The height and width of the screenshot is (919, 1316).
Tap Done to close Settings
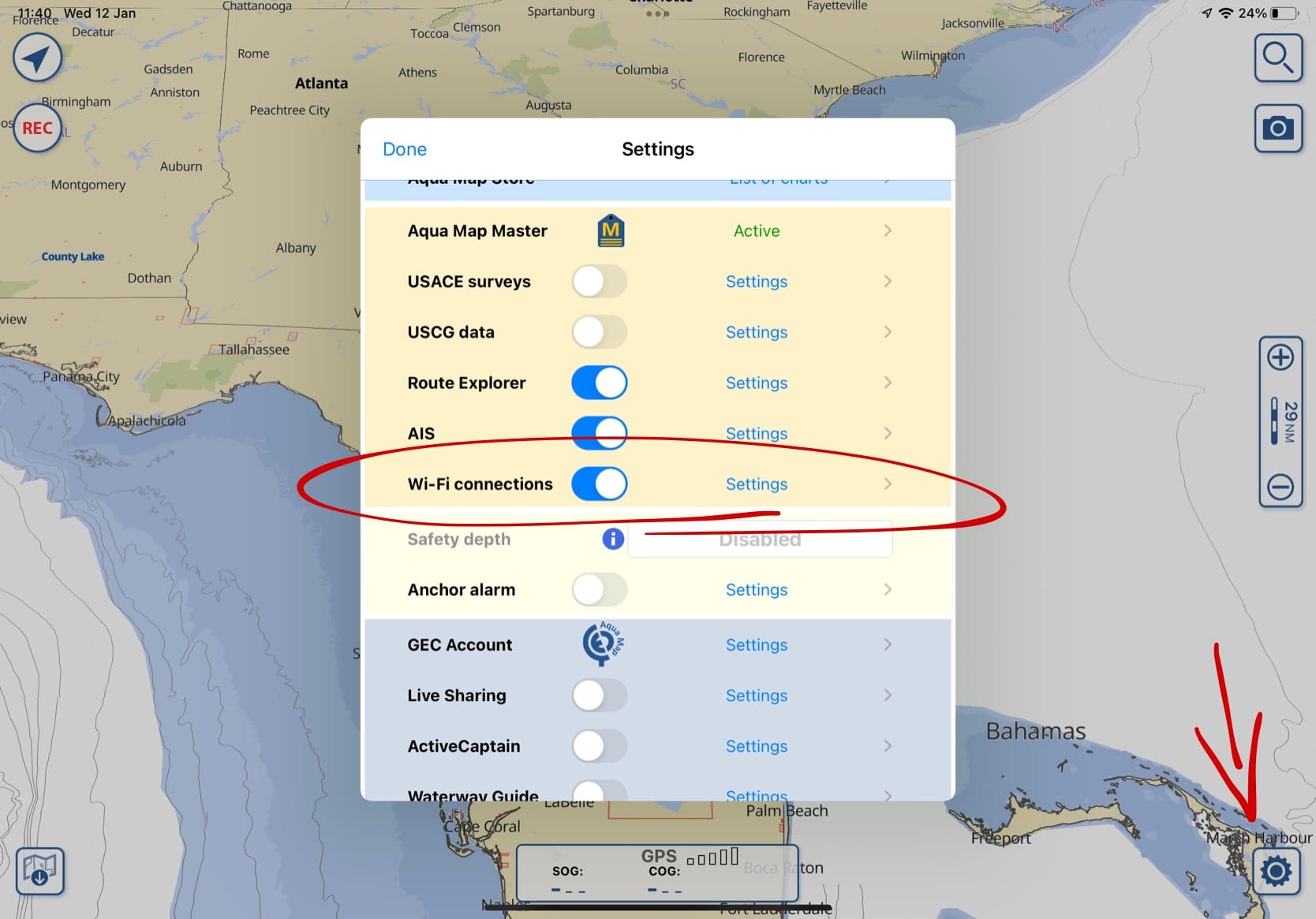click(x=404, y=148)
